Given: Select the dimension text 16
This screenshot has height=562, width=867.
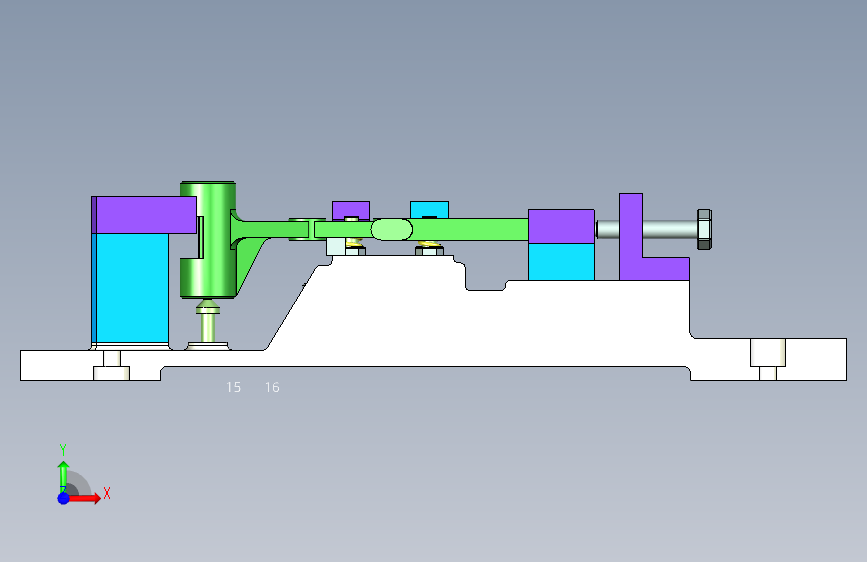Looking at the screenshot, I should click(272, 387).
